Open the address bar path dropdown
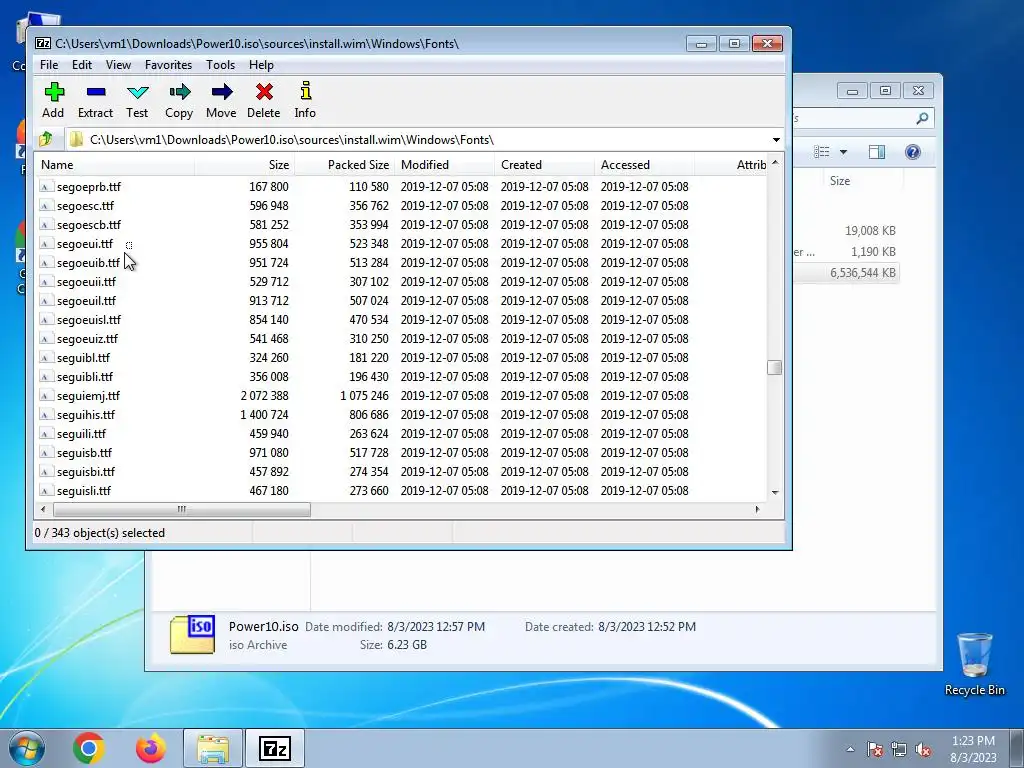 click(x=776, y=140)
